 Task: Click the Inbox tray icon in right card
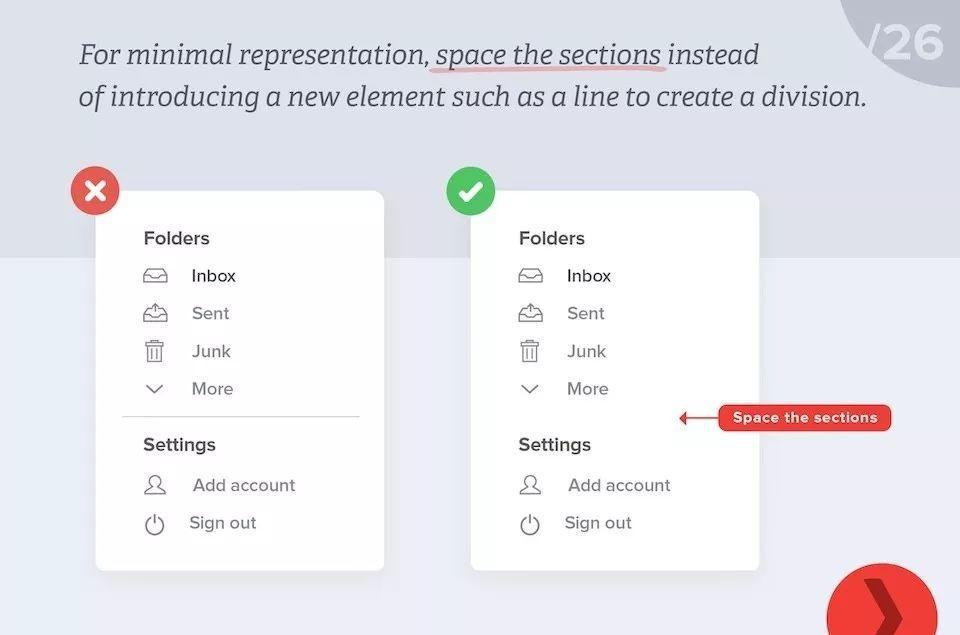coord(530,276)
